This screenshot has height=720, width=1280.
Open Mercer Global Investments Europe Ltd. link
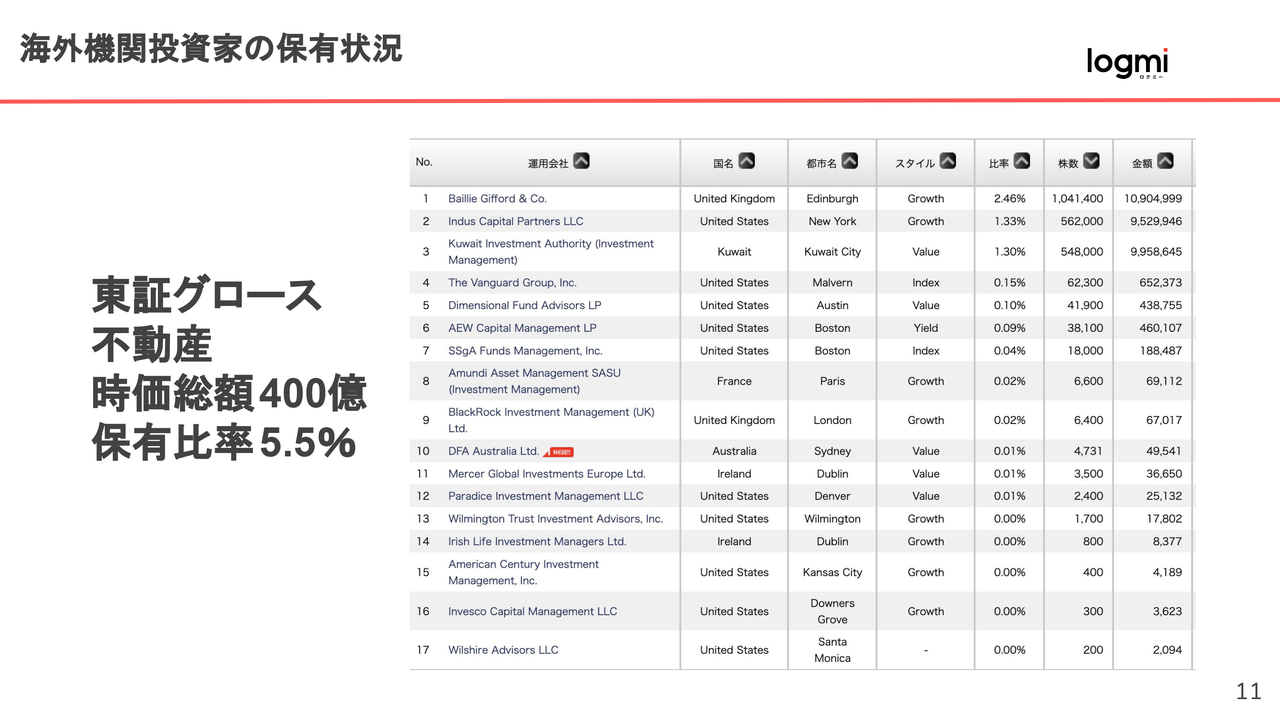(546, 474)
